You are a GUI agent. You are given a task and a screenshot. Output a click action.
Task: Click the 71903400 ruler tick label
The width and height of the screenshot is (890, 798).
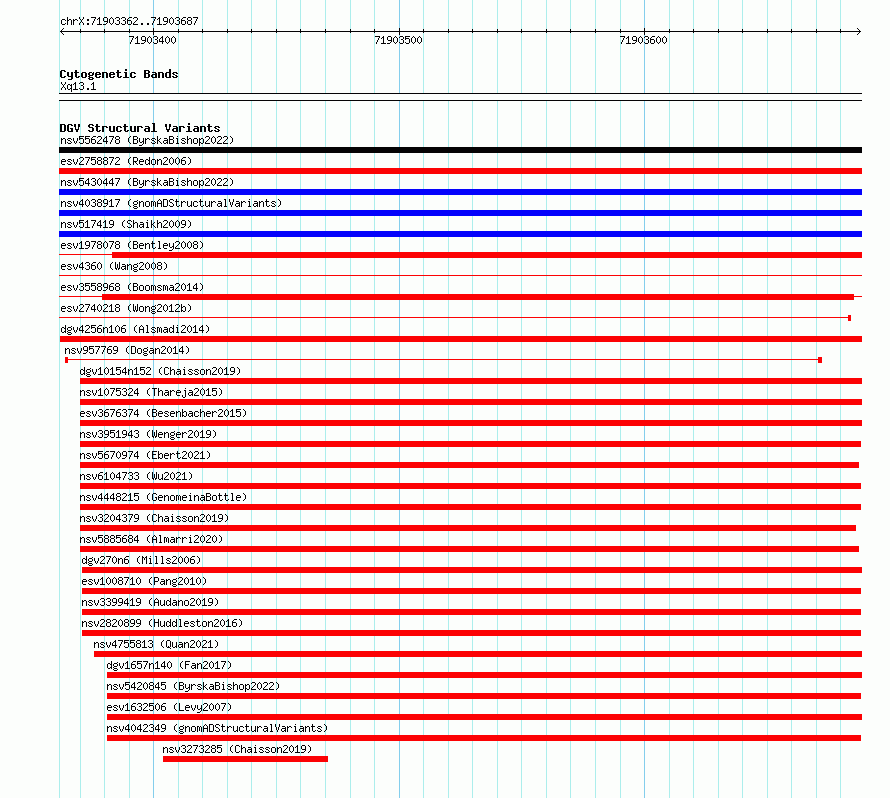pyautogui.click(x=152, y=40)
